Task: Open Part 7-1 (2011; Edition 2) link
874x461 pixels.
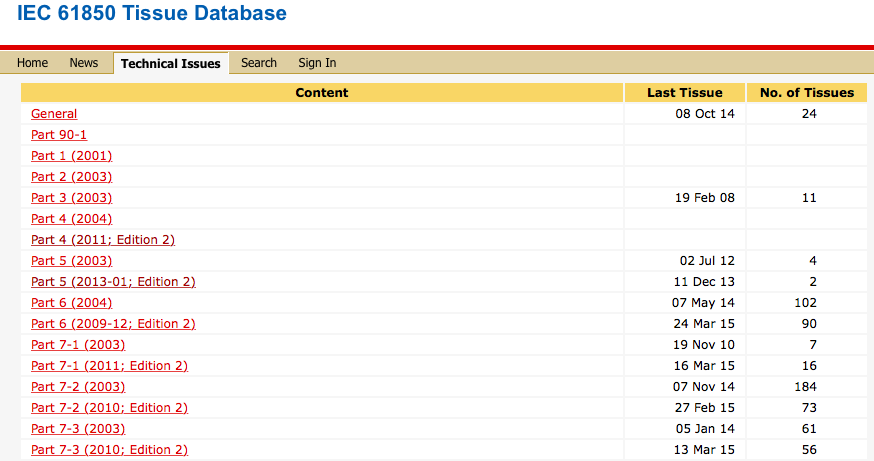Action: tap(109, 366)
